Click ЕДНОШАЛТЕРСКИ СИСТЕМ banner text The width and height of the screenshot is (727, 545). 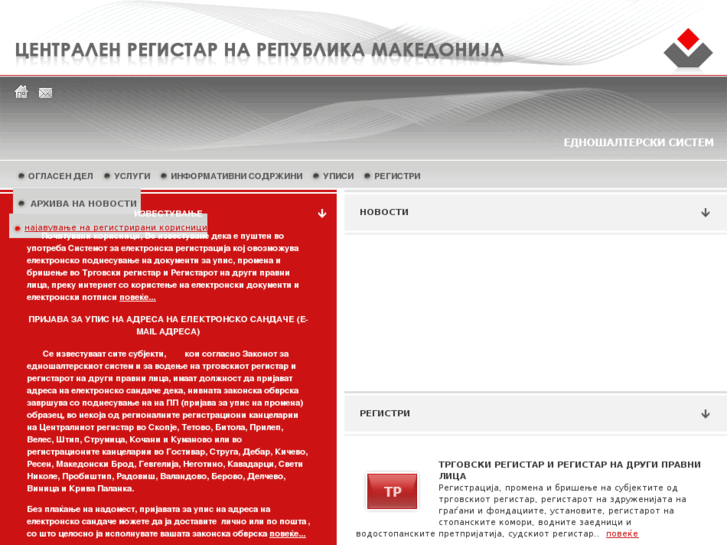(638, 142)
